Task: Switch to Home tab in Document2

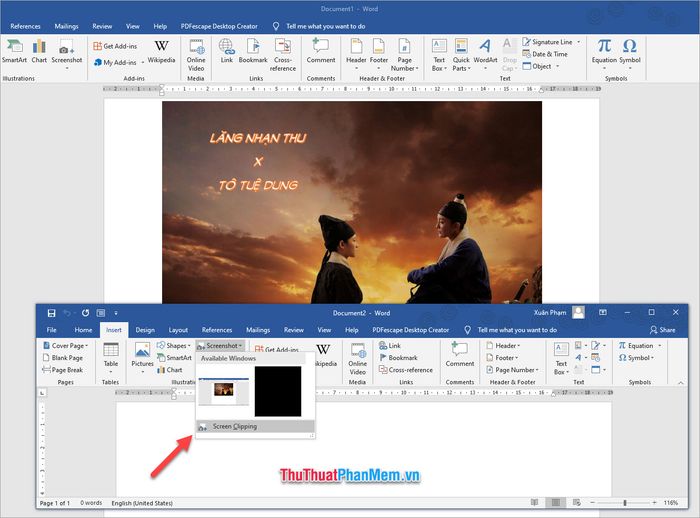Action: [83, 330]
